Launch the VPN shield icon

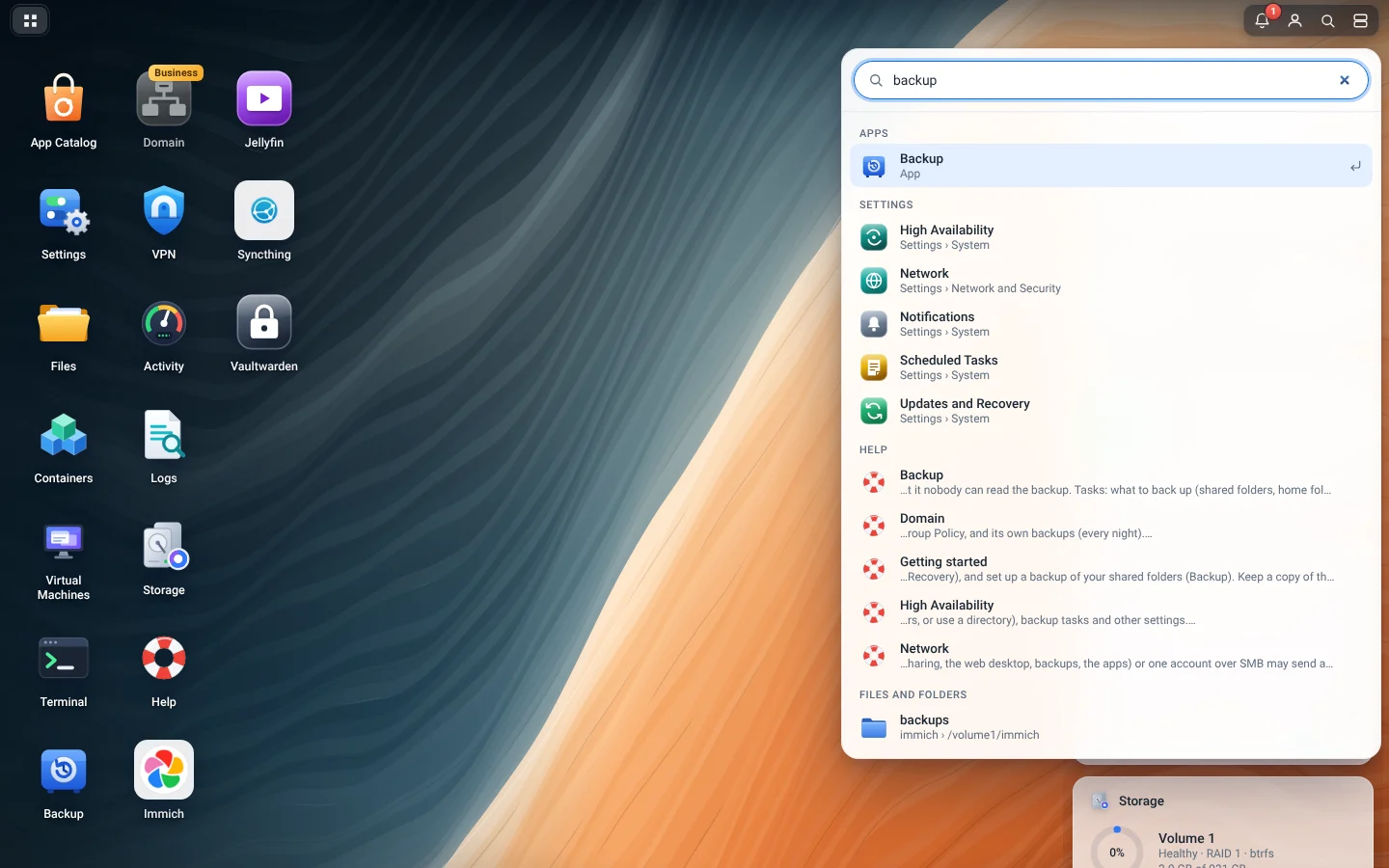[164, 211]
